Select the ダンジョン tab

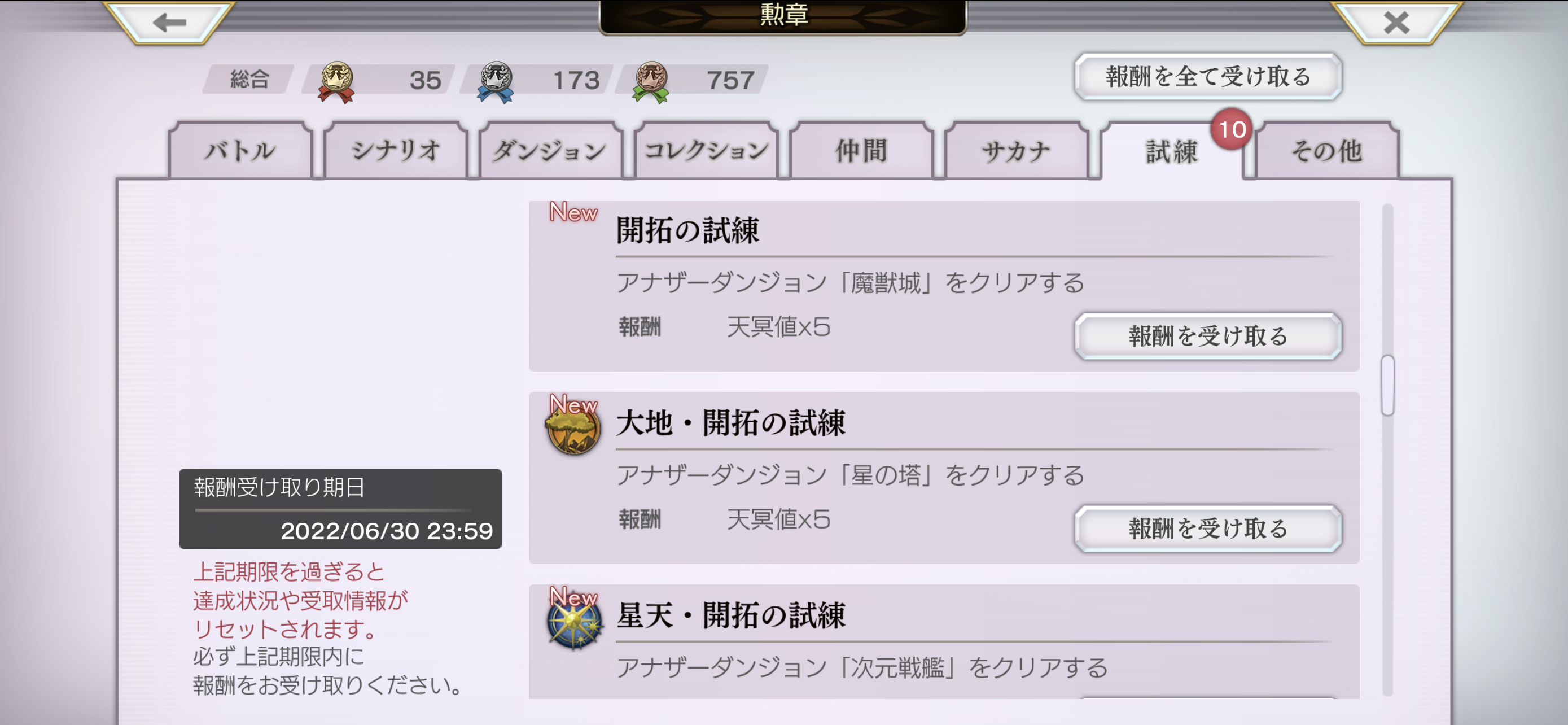[x=551, y=150]
